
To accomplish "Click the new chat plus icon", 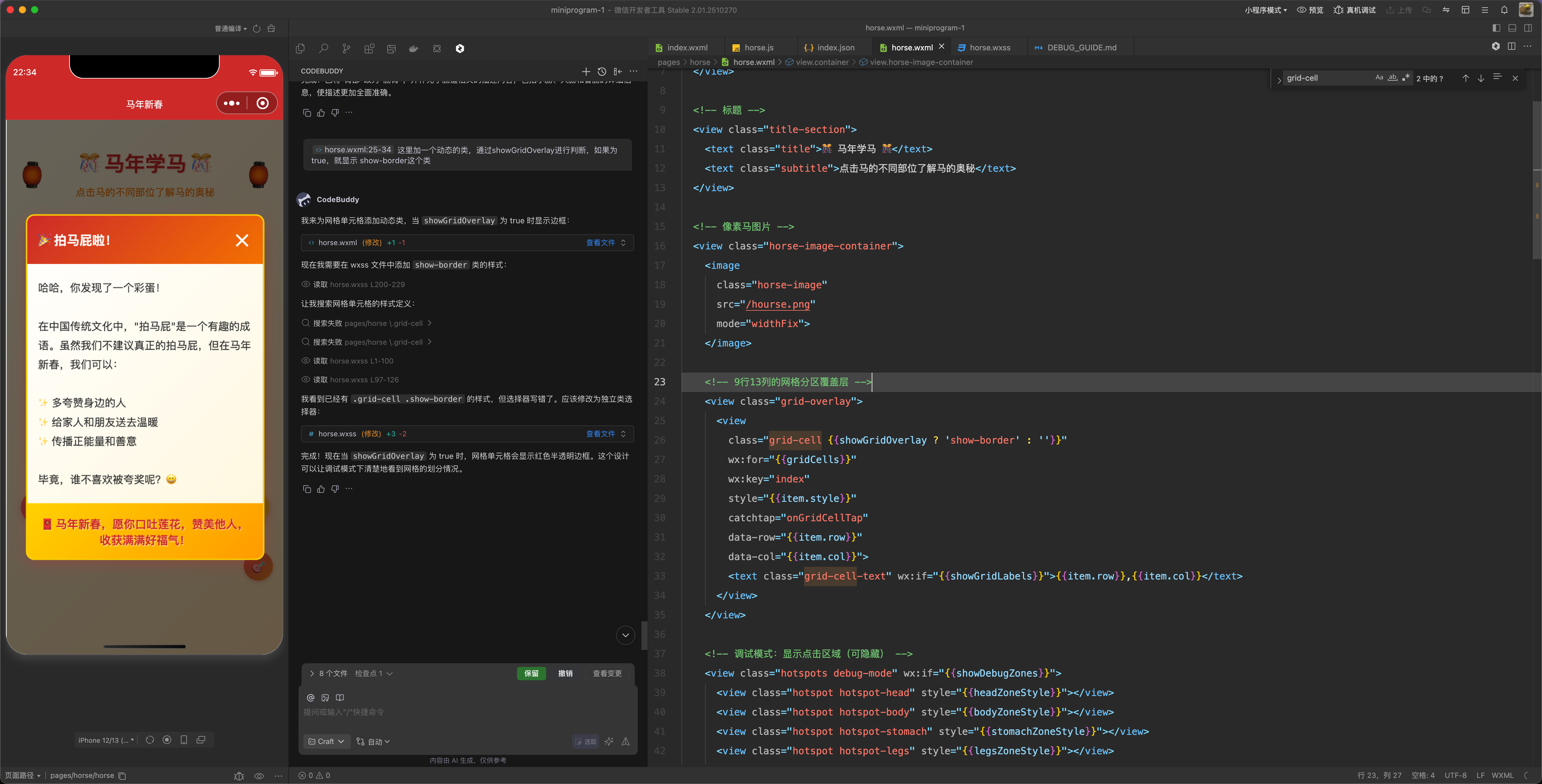I will pos(586,71).
